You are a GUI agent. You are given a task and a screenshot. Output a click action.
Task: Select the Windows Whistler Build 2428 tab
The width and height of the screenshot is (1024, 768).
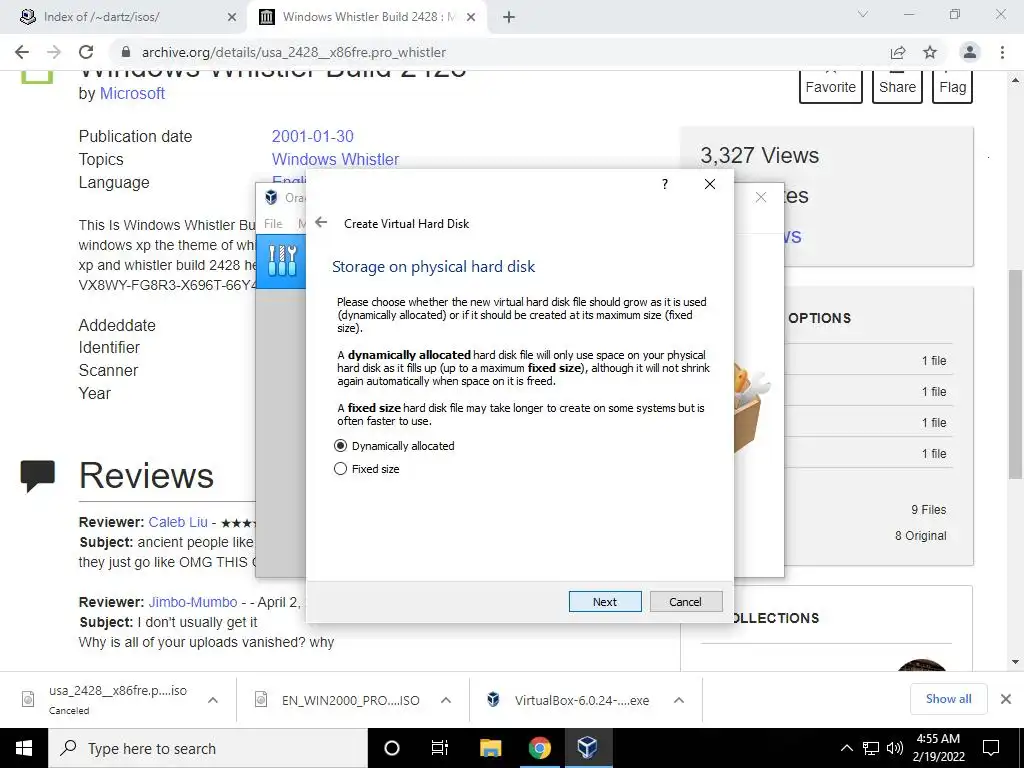click(x=369, y=17)
